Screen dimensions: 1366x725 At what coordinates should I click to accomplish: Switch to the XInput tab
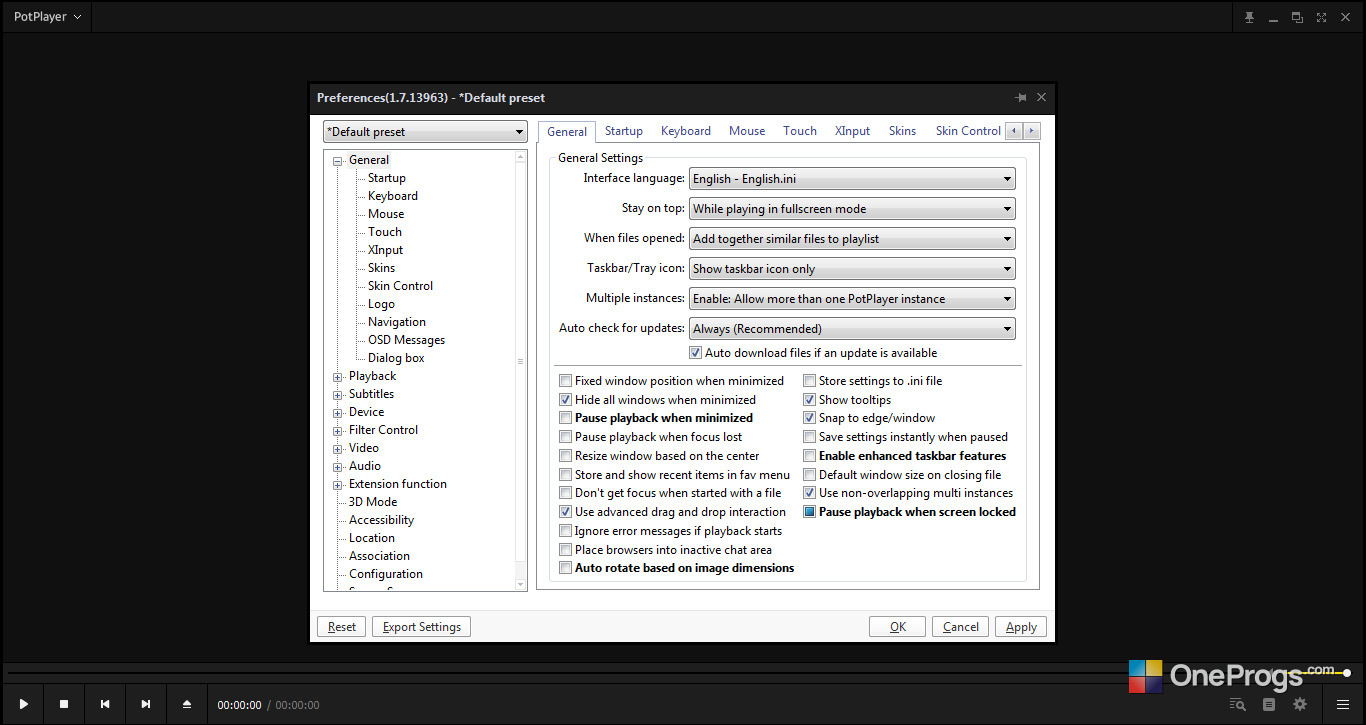coord(853,131)
